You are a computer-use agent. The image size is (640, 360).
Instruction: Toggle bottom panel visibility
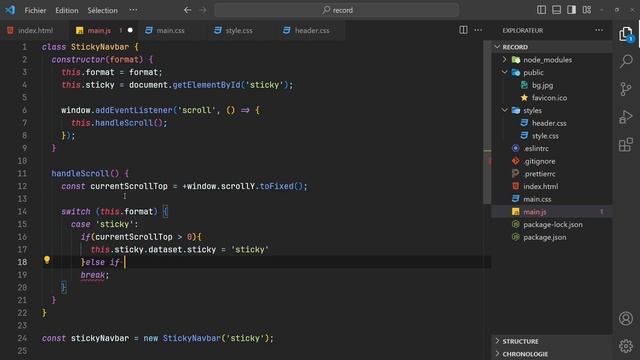[556, 10]
